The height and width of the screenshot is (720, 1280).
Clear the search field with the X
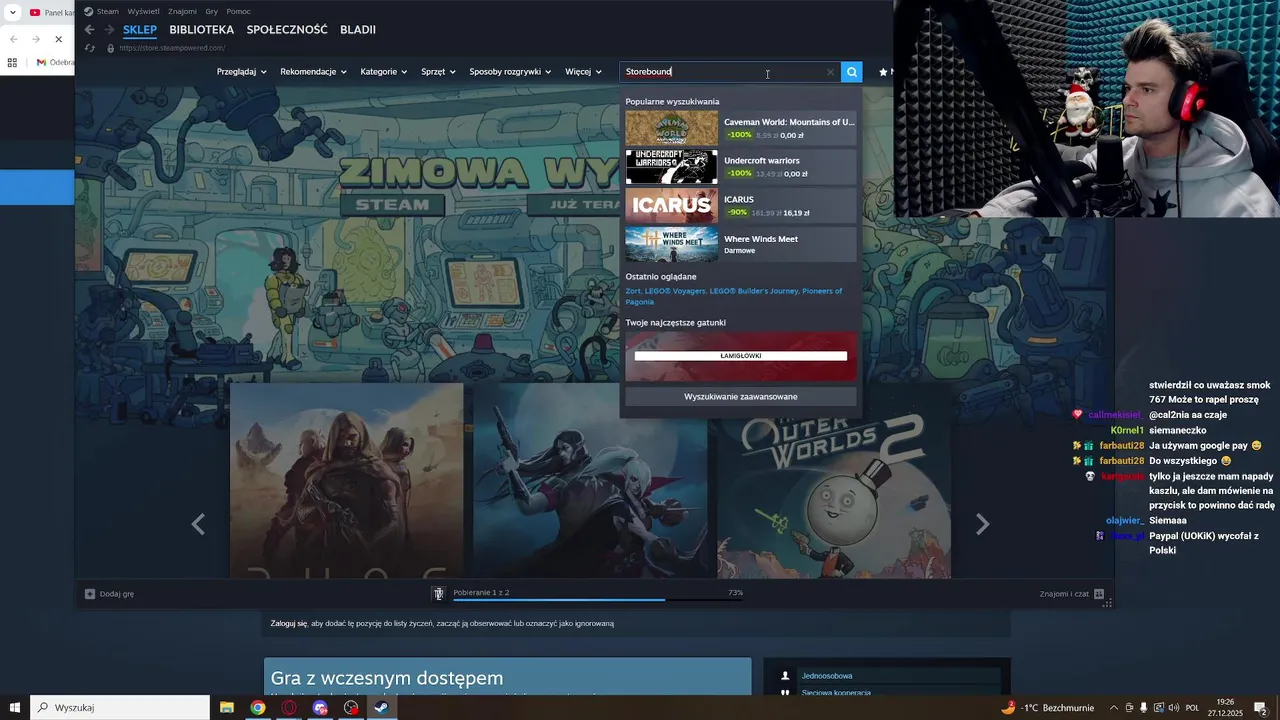point(830,72)
